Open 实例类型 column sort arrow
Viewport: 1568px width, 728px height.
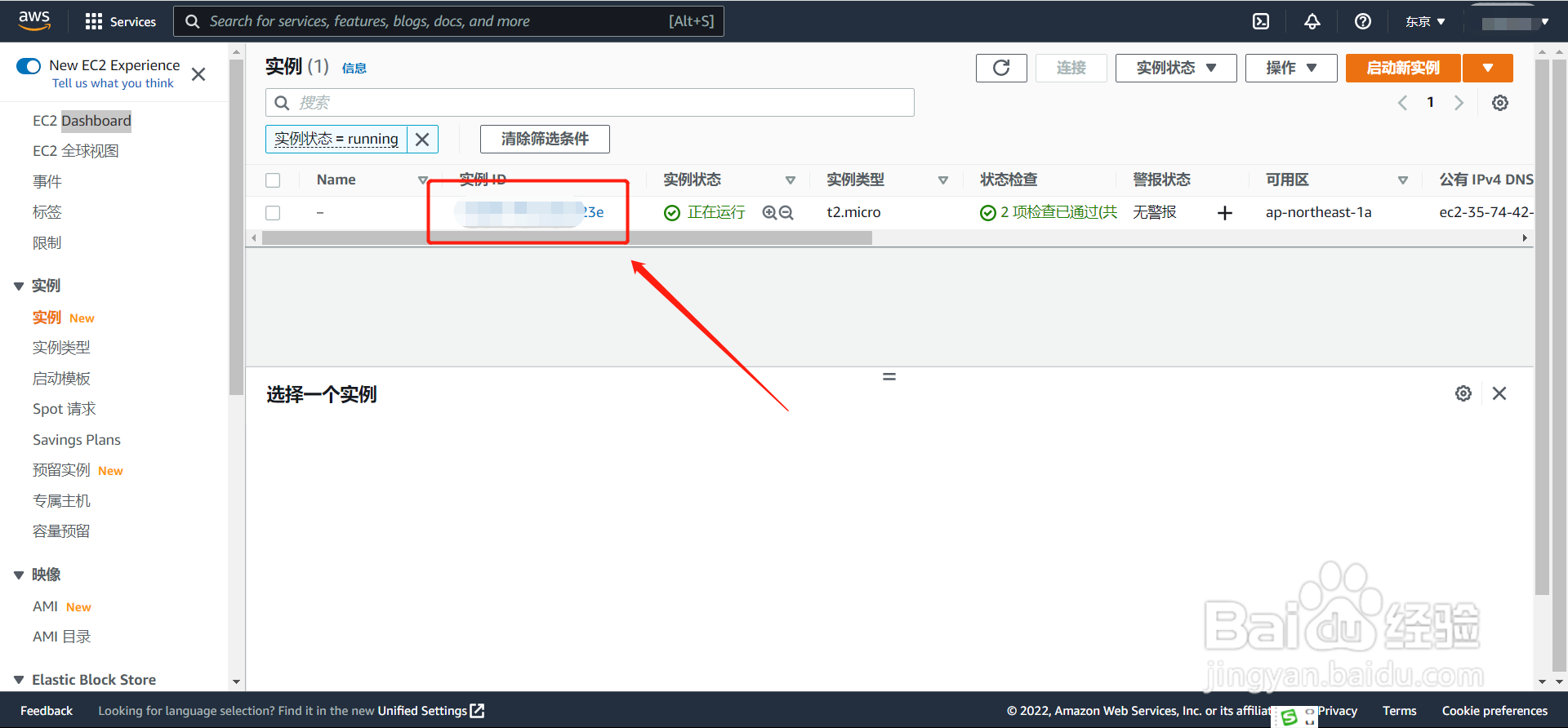point(943,180)
